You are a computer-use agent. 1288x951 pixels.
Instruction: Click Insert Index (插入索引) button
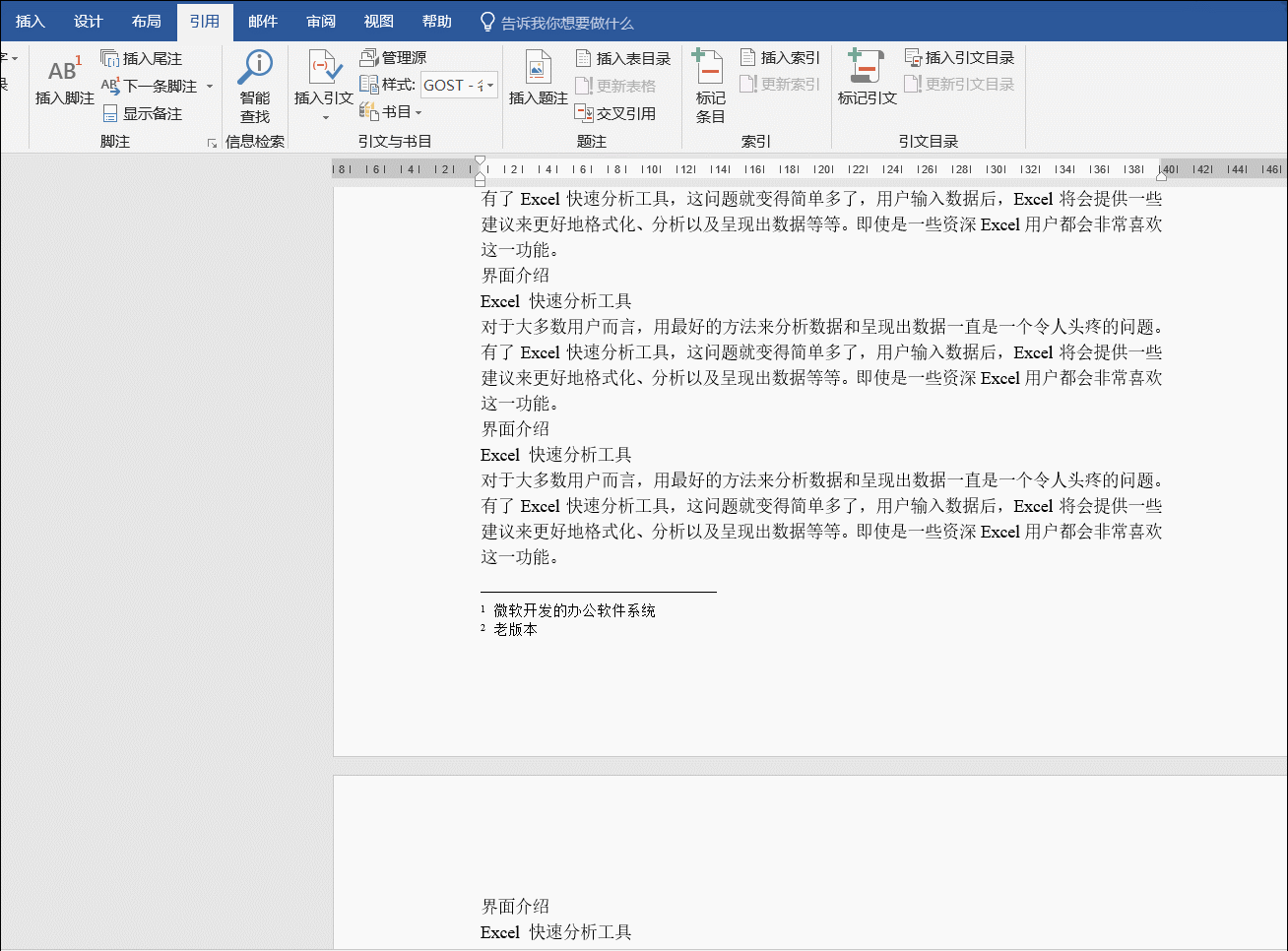tap(780, 58)
